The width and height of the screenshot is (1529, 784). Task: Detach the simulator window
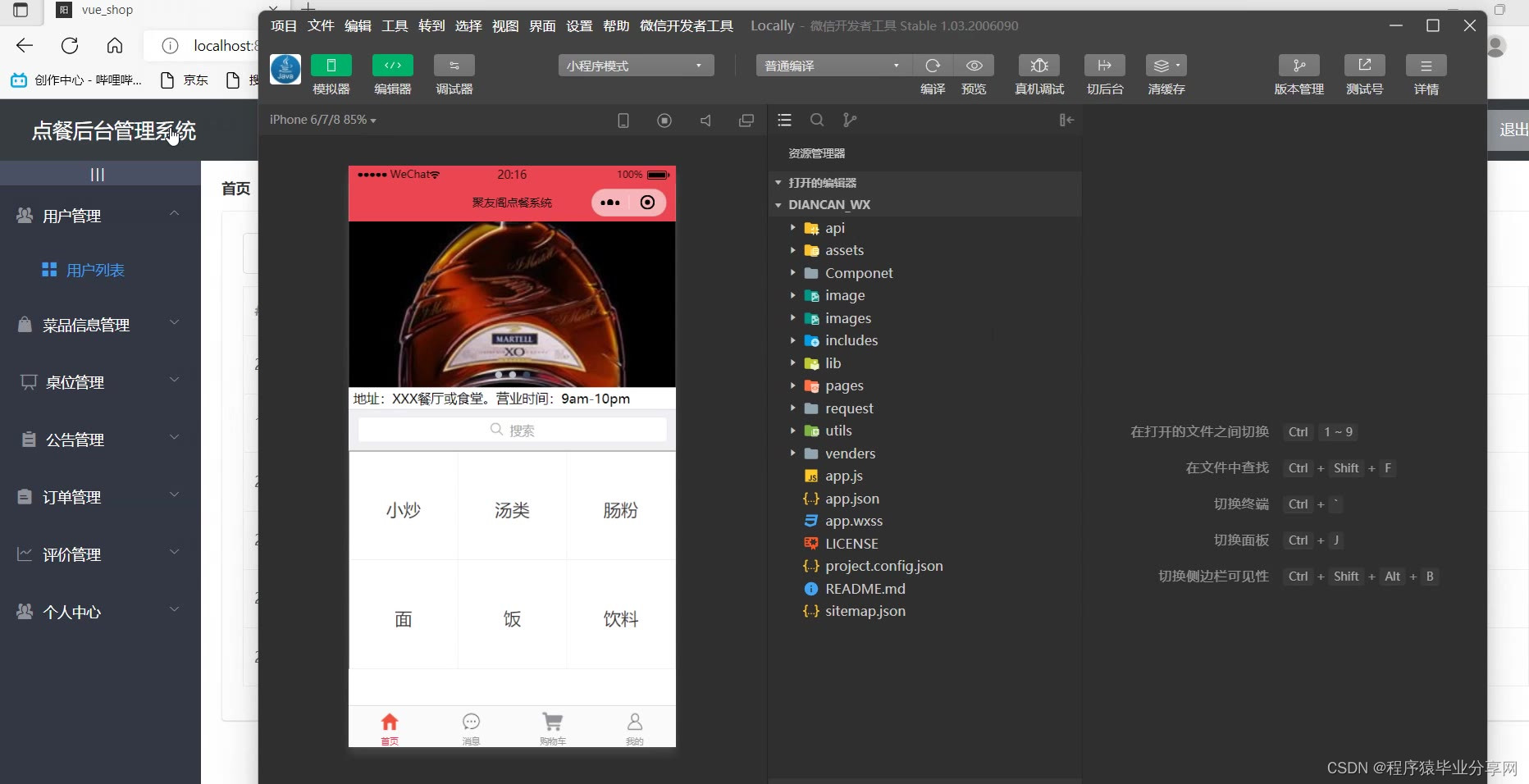(746, 121)
